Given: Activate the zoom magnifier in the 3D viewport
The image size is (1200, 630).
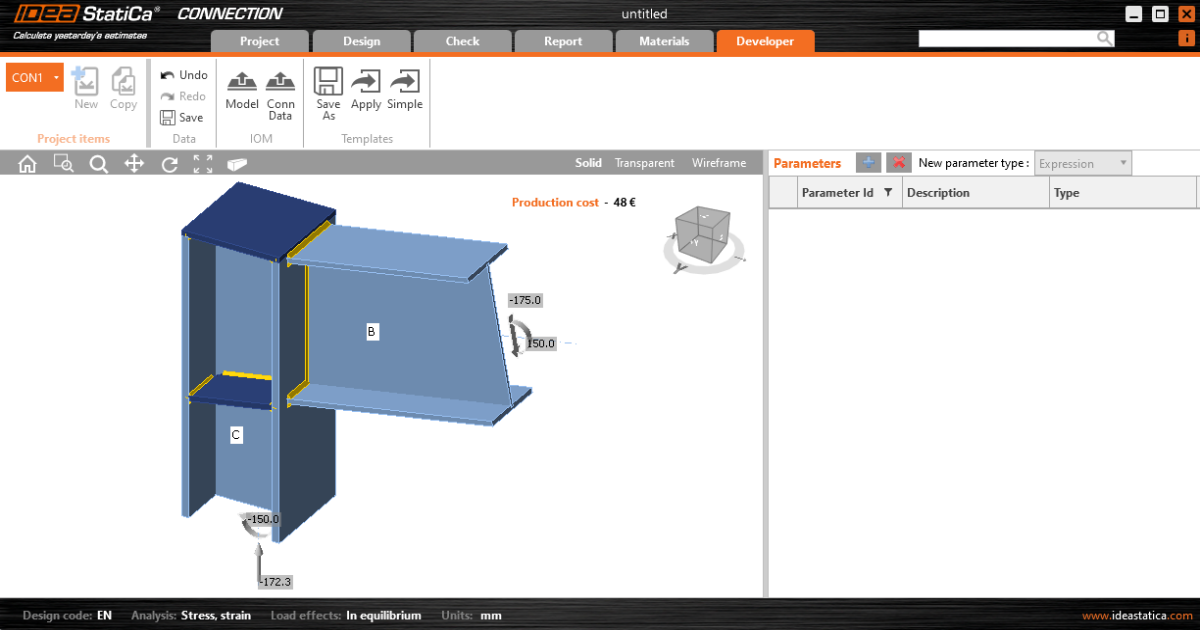Looking at the screenshot, I should click(99, 162).
